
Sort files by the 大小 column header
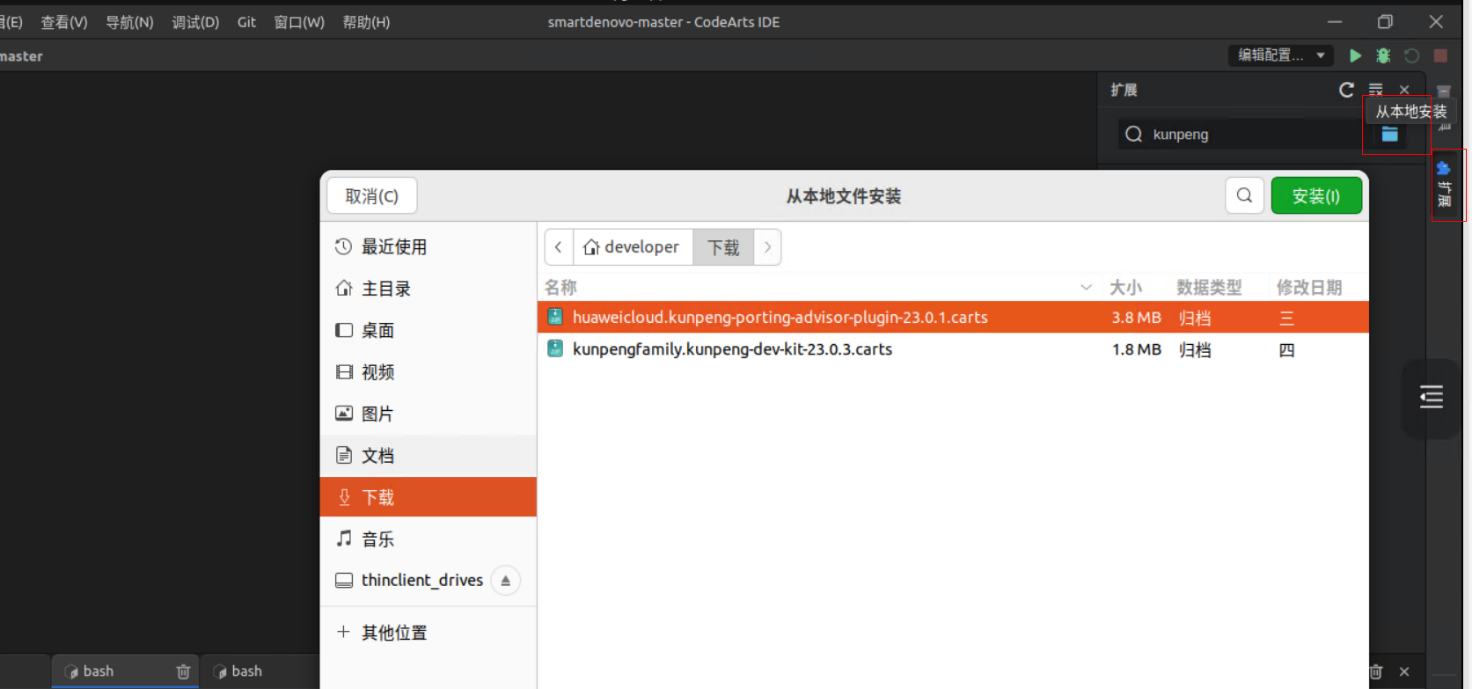tap(1125, 288)
